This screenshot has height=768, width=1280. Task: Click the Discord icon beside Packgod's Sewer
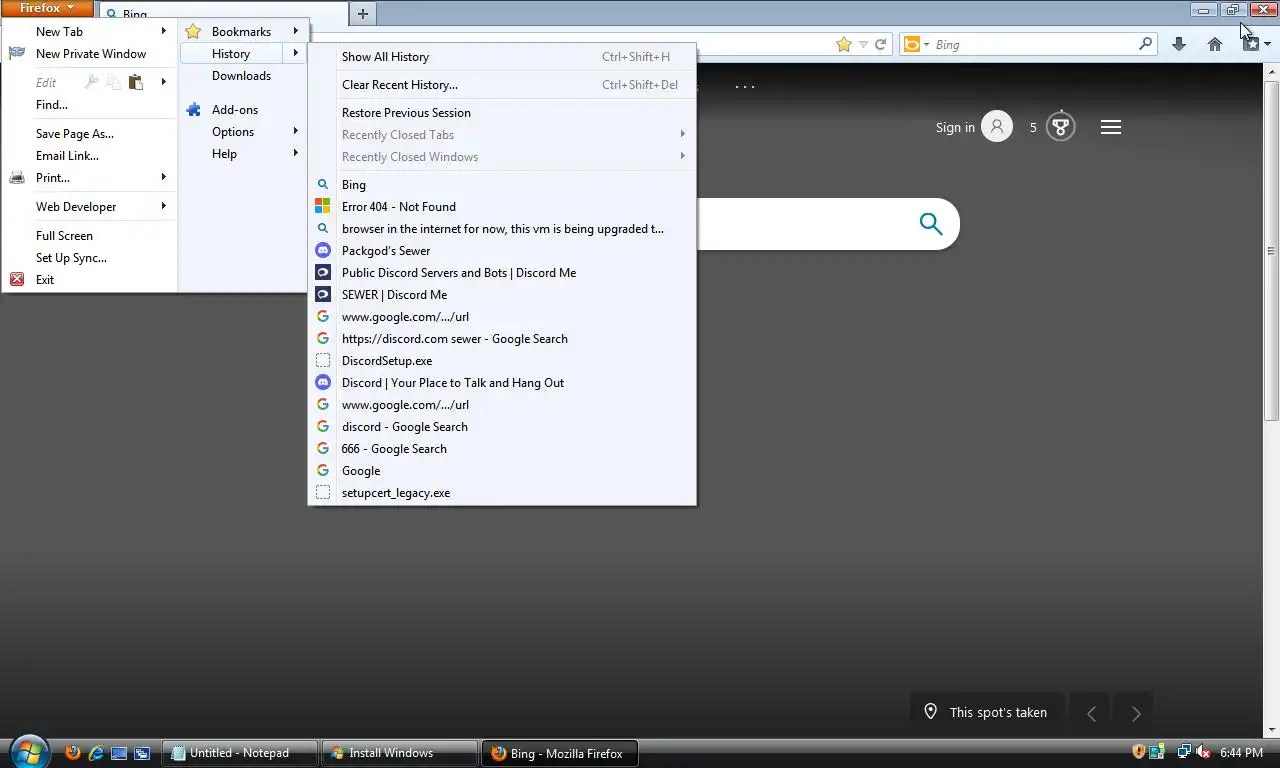coord(323,251)
